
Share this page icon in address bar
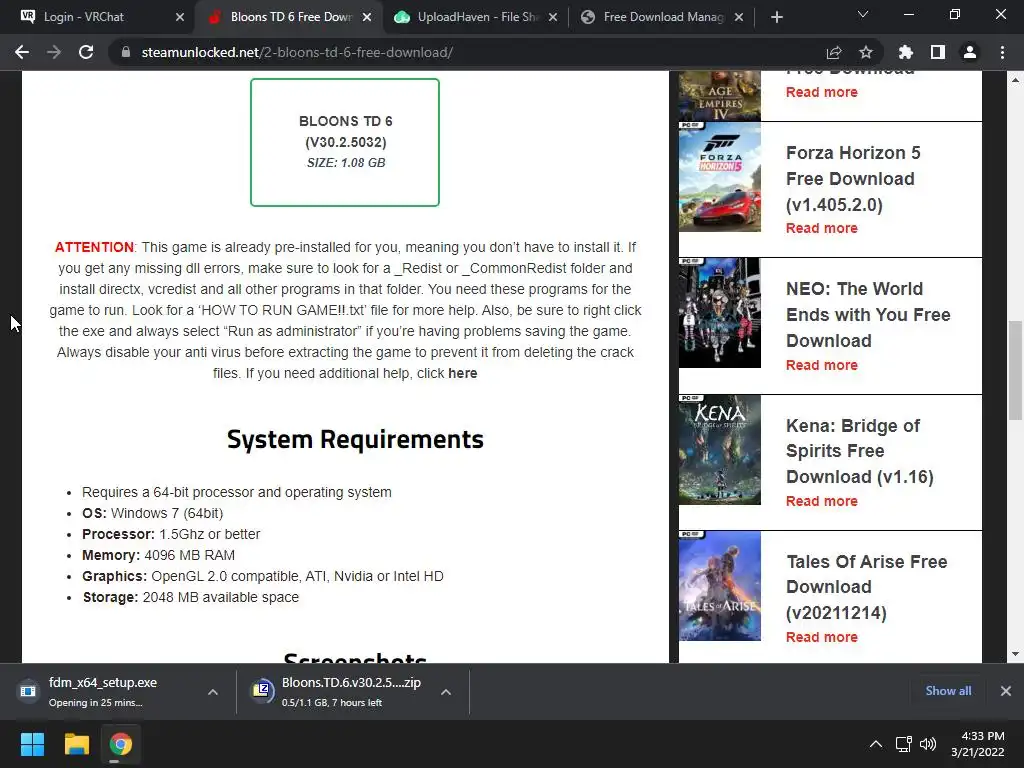(x=834, y=52)
